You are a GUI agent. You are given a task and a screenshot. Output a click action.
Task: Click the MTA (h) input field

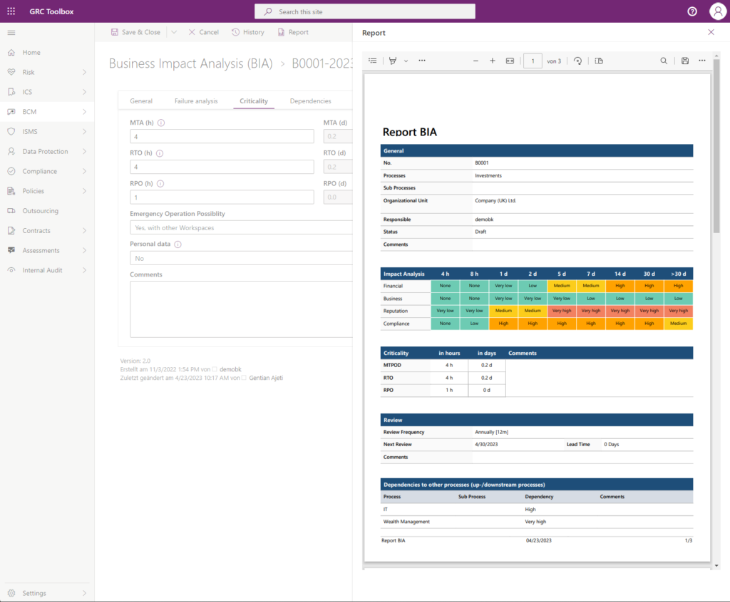pos(222,136)
